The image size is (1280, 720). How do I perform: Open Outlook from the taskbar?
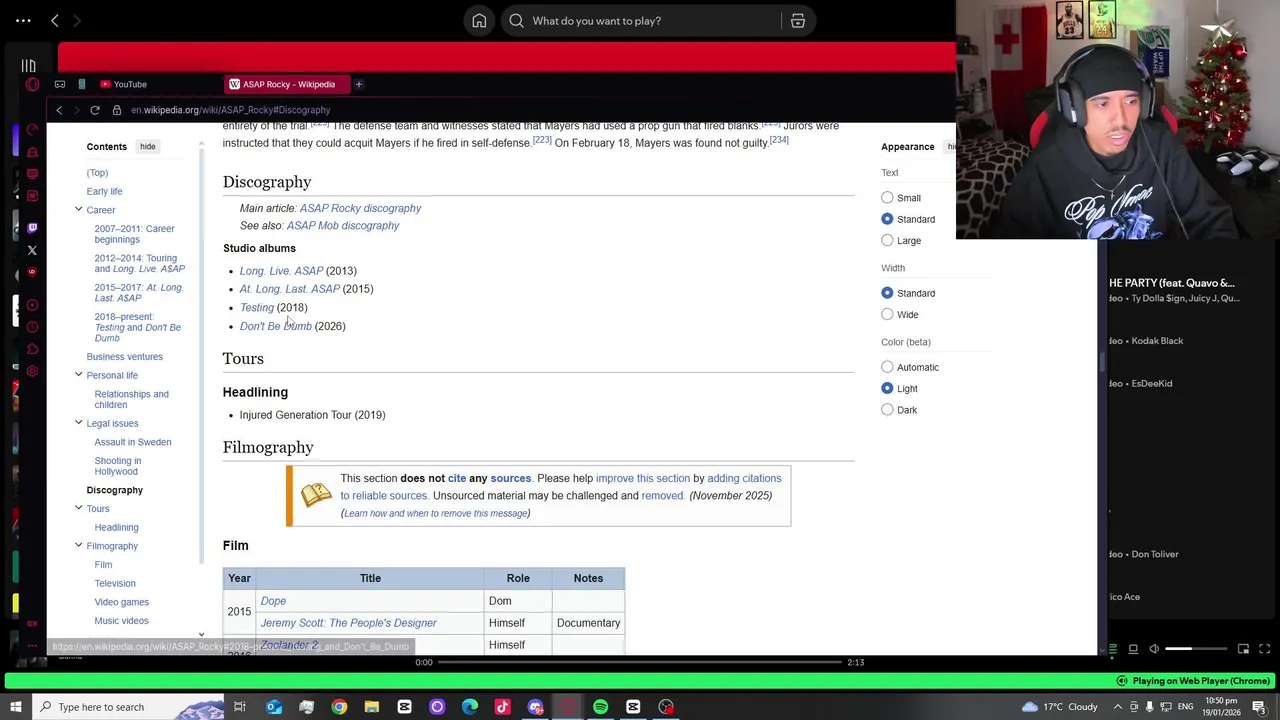click(x=274, y=707)
